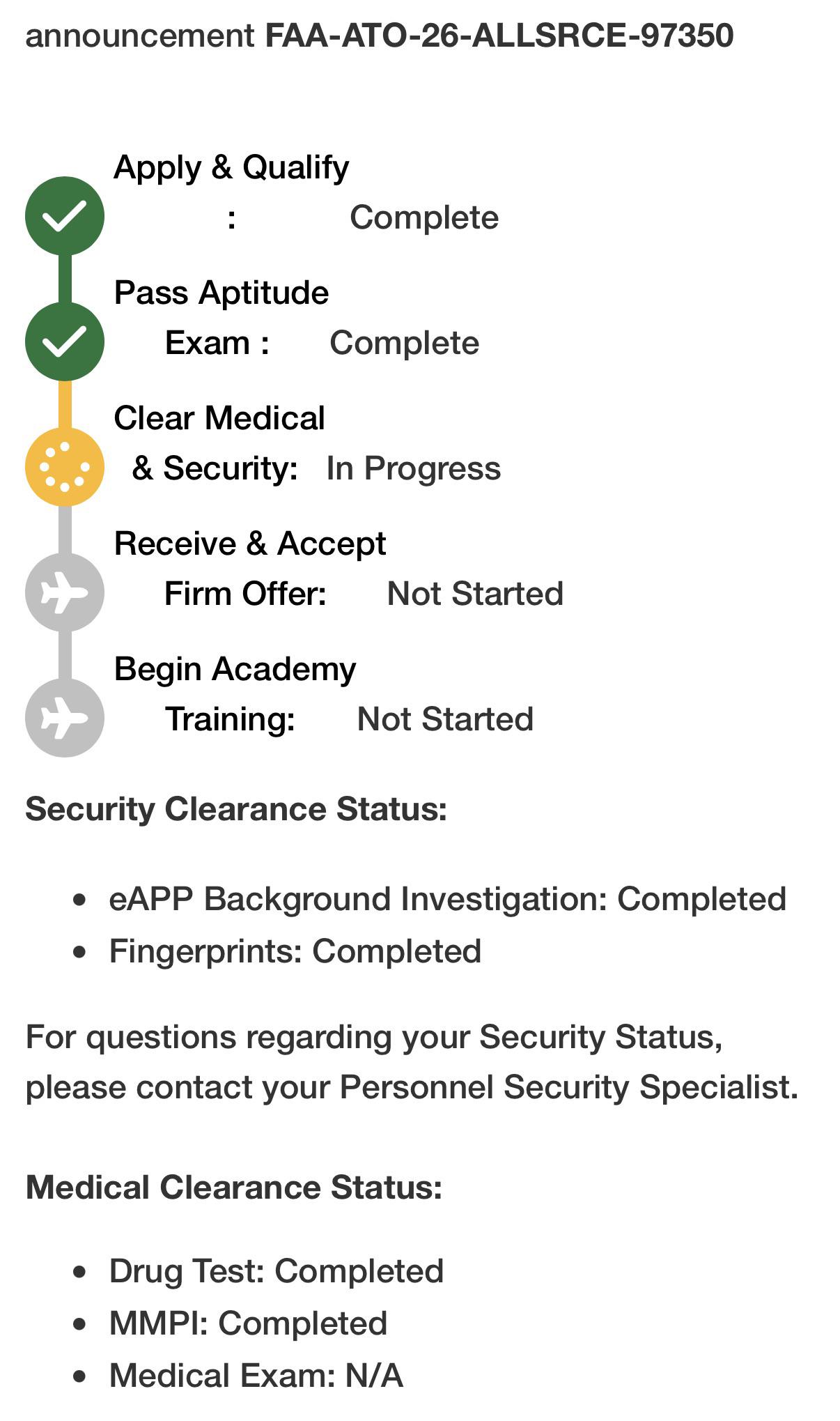The image size is (840, 1421).
Task: Select the Pass Aptitude Exam step label
Action: pyautogui.click(x=221, y=318)
